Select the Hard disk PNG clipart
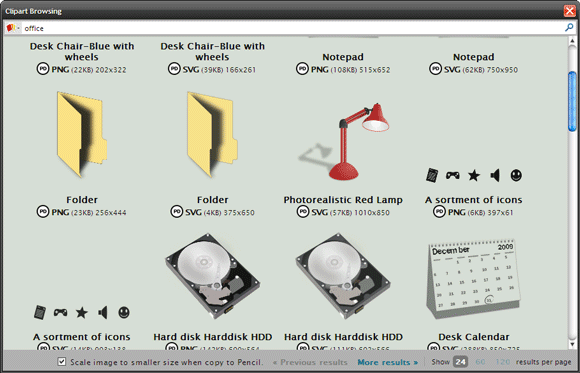This screenshot has width=580, height=373. tap(212, 276)
